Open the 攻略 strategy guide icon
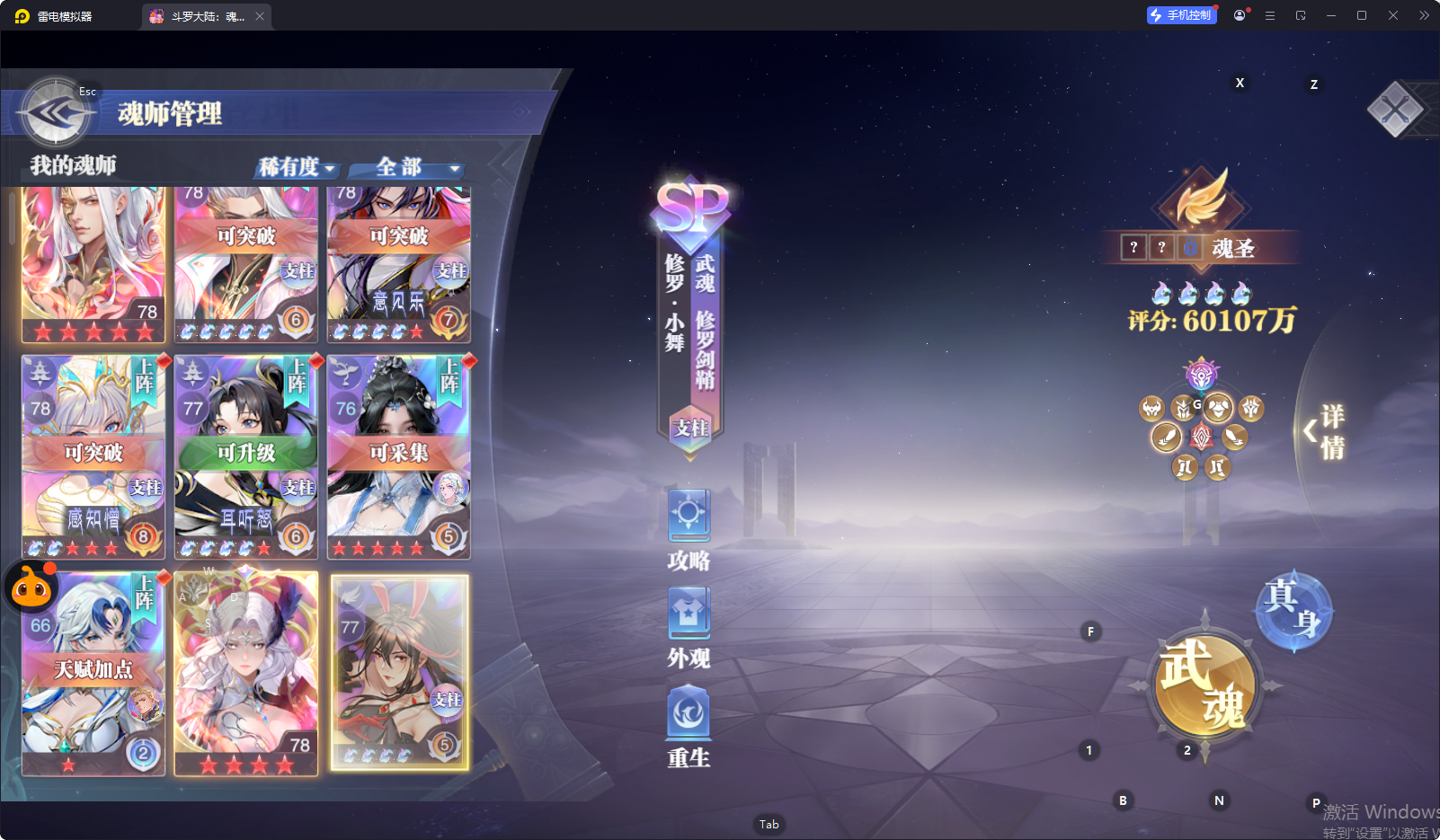Image resolution: width=1440 pixels, height=840 pixels. [689, 530]
